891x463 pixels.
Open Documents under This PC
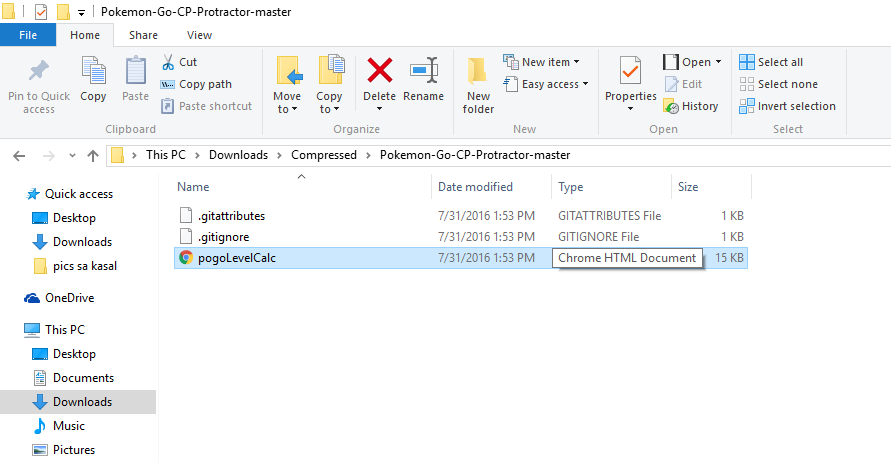[83, 378]
